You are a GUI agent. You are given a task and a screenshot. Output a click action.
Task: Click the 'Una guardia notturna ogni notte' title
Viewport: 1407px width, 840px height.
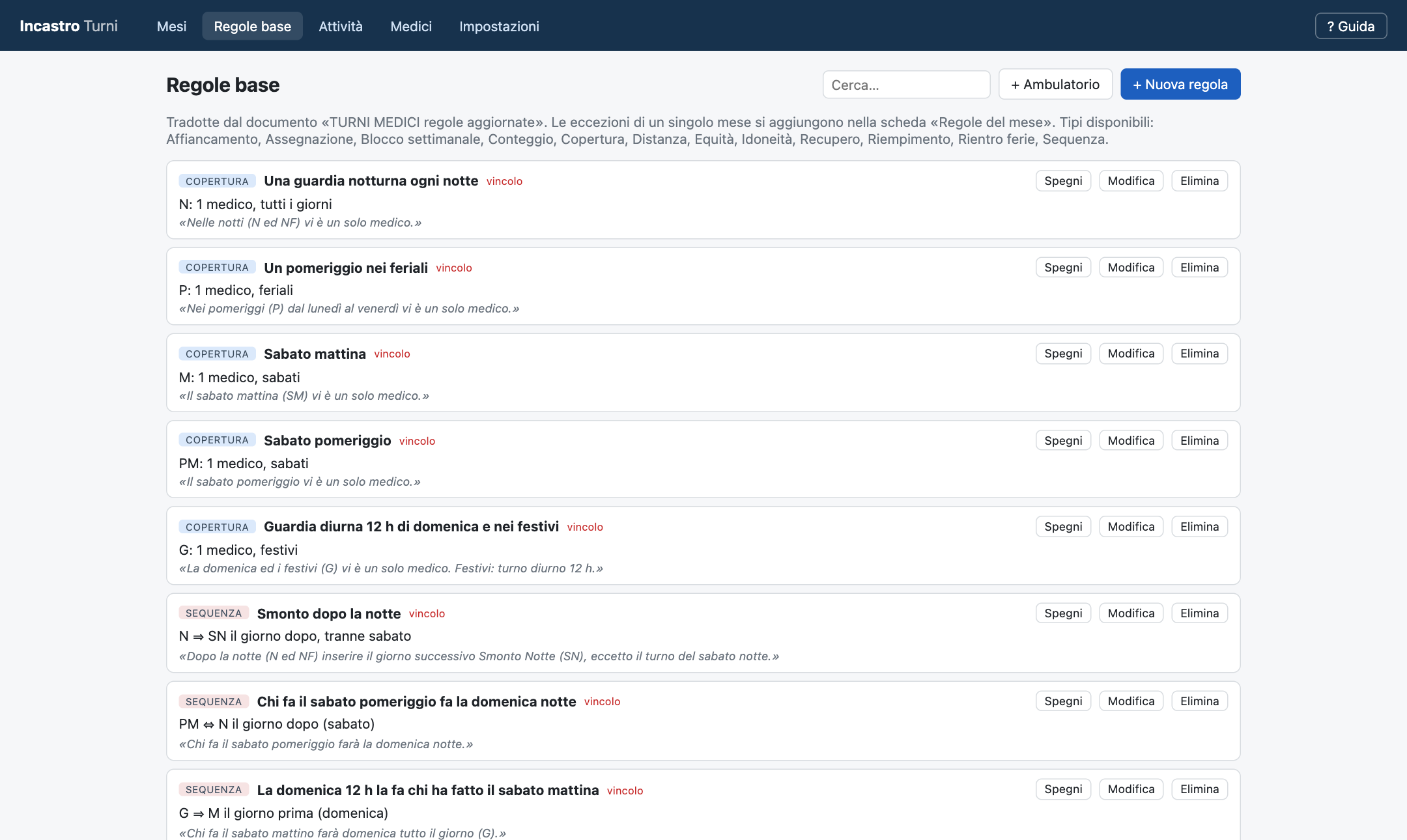point(371,181)
